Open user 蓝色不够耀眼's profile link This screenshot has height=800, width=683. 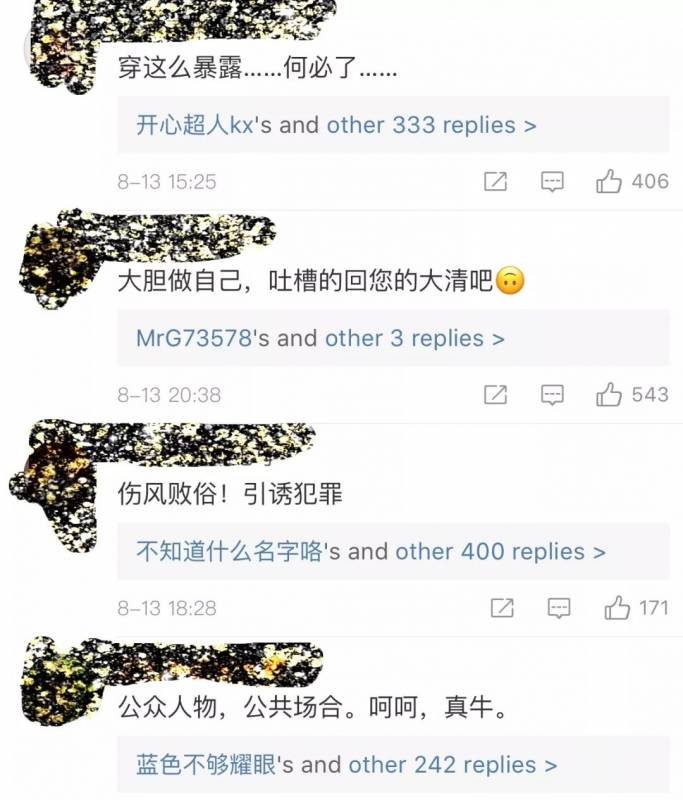(206, 765)
